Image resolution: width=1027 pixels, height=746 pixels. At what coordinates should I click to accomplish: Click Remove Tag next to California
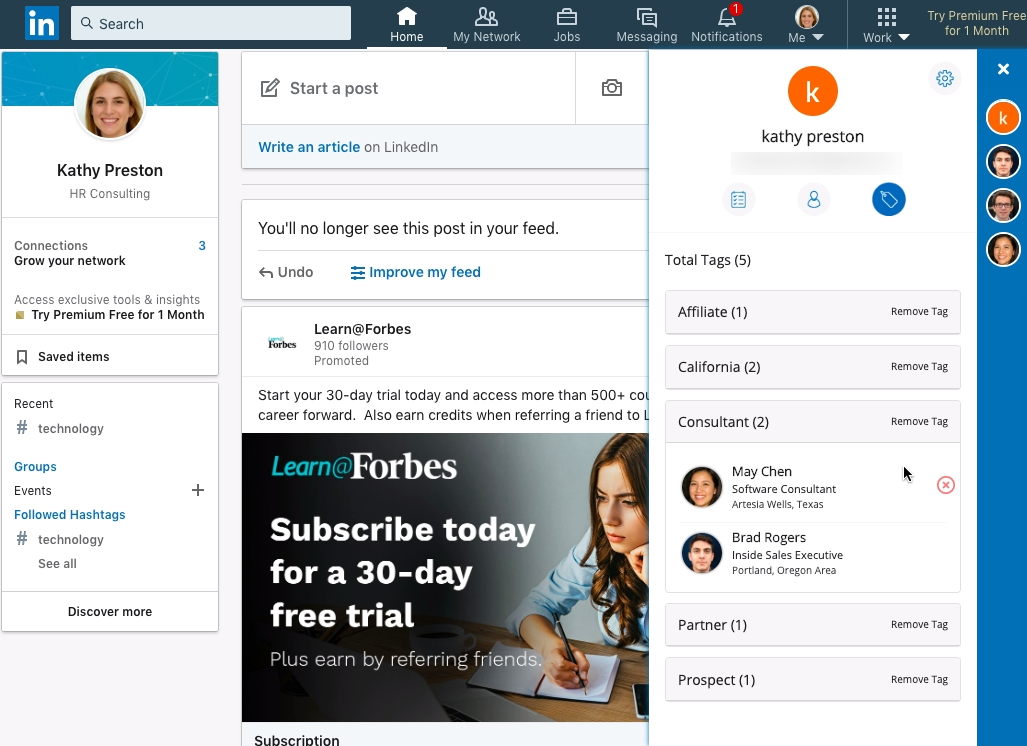918,366
